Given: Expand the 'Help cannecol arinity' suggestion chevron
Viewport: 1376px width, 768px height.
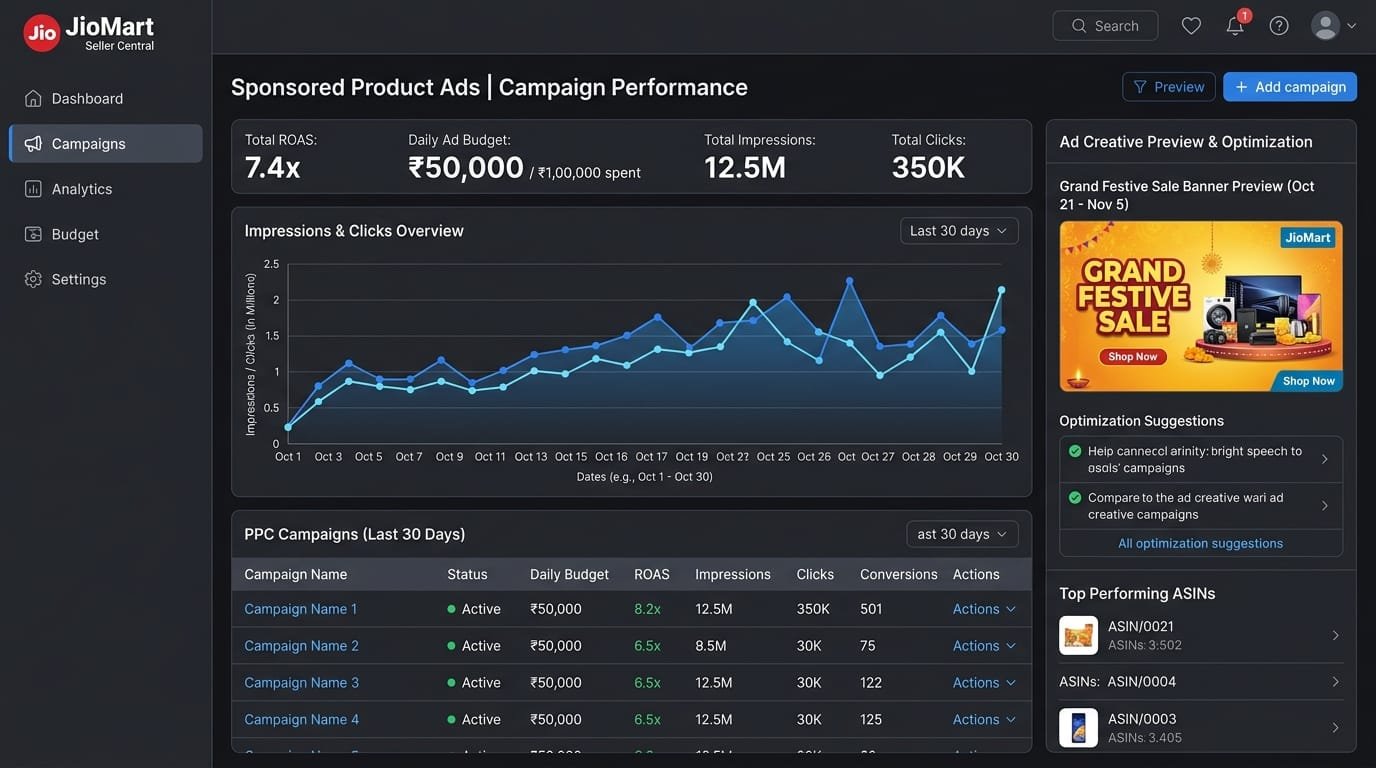Looking at the screenshot, I should tap(1325, 459).
